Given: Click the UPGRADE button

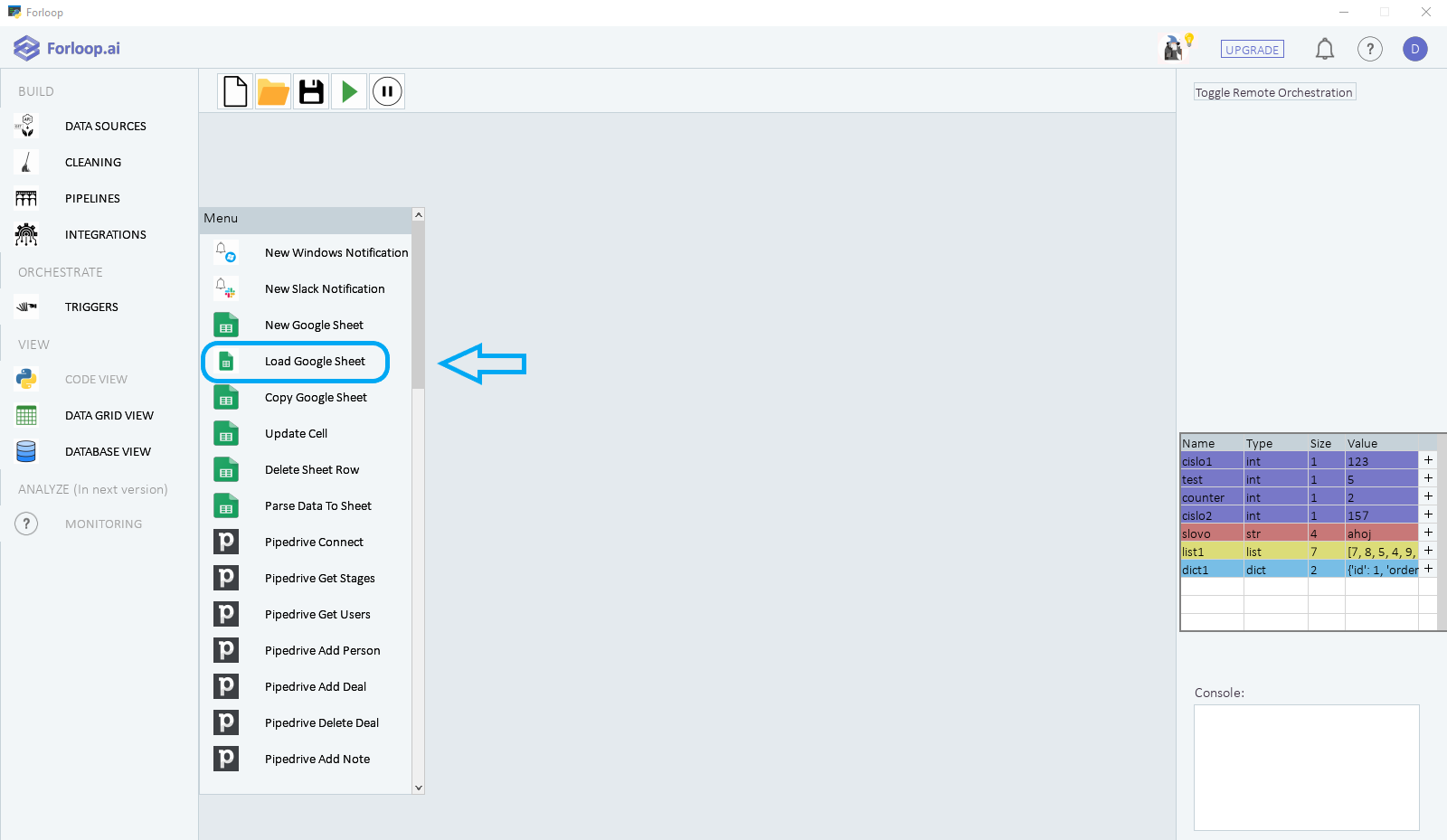Looking at the screenshot, I should tap(1253, 50).
